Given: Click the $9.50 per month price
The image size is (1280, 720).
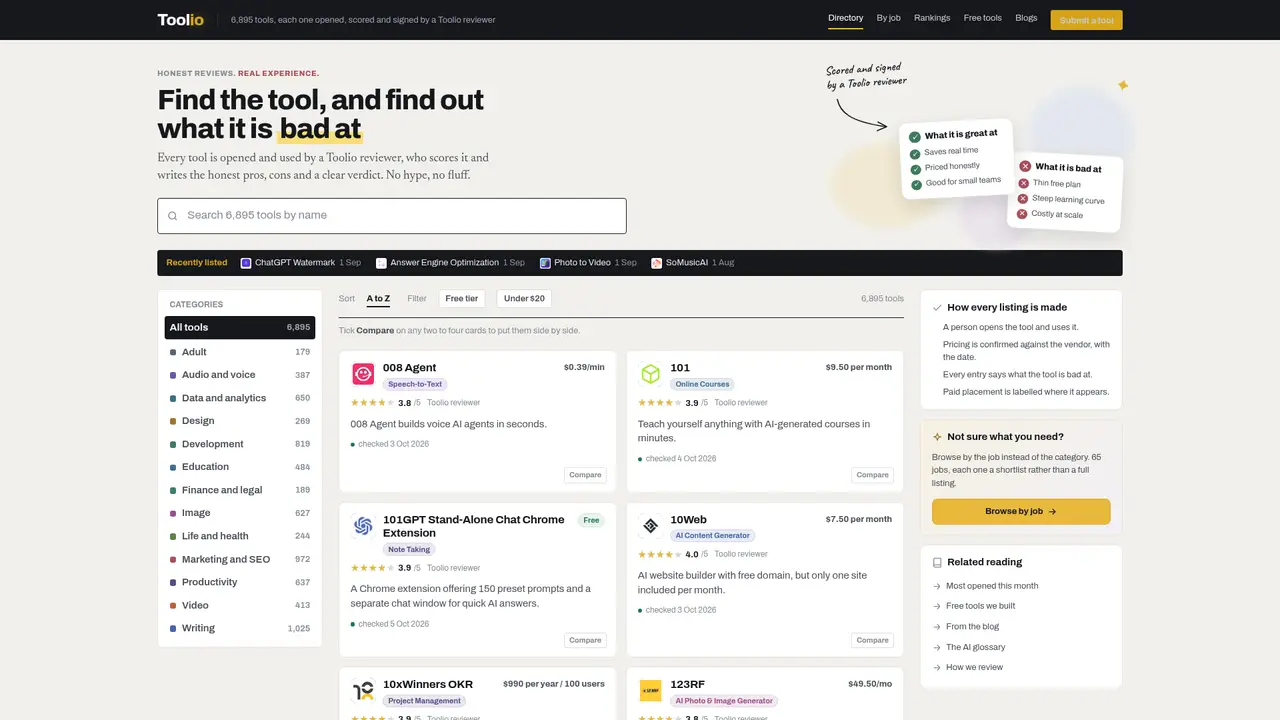Looking at the screenshot, I should pyautogui.click(x=859, y=367).
